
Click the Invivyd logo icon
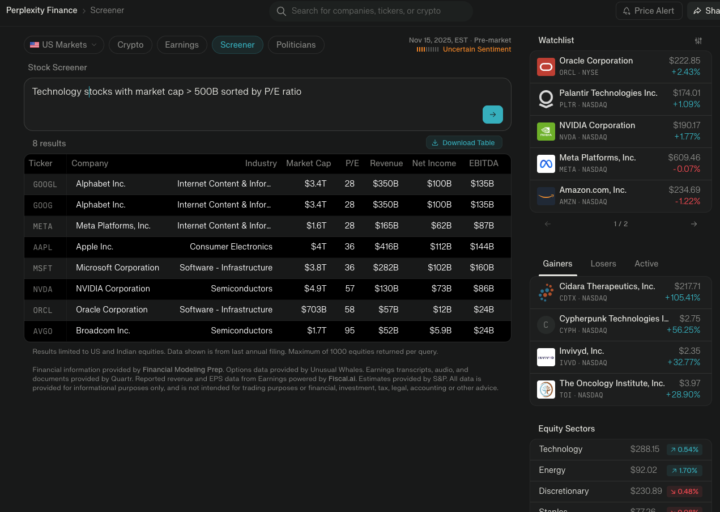pyautogui.click(x=546, y=357)
